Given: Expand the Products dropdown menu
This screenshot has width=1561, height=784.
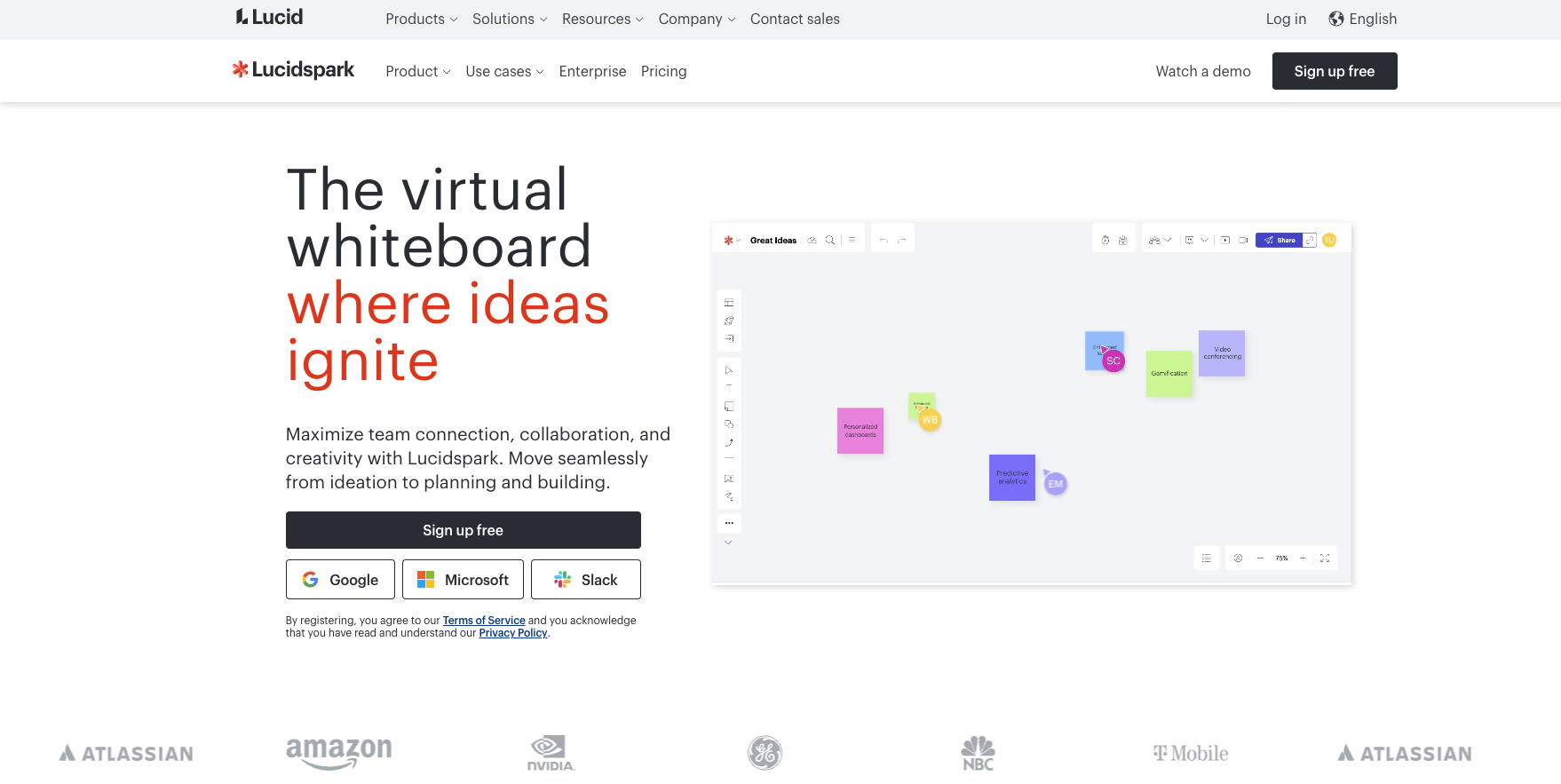Looking at the screenshot, I should click(x=422, y=19).
